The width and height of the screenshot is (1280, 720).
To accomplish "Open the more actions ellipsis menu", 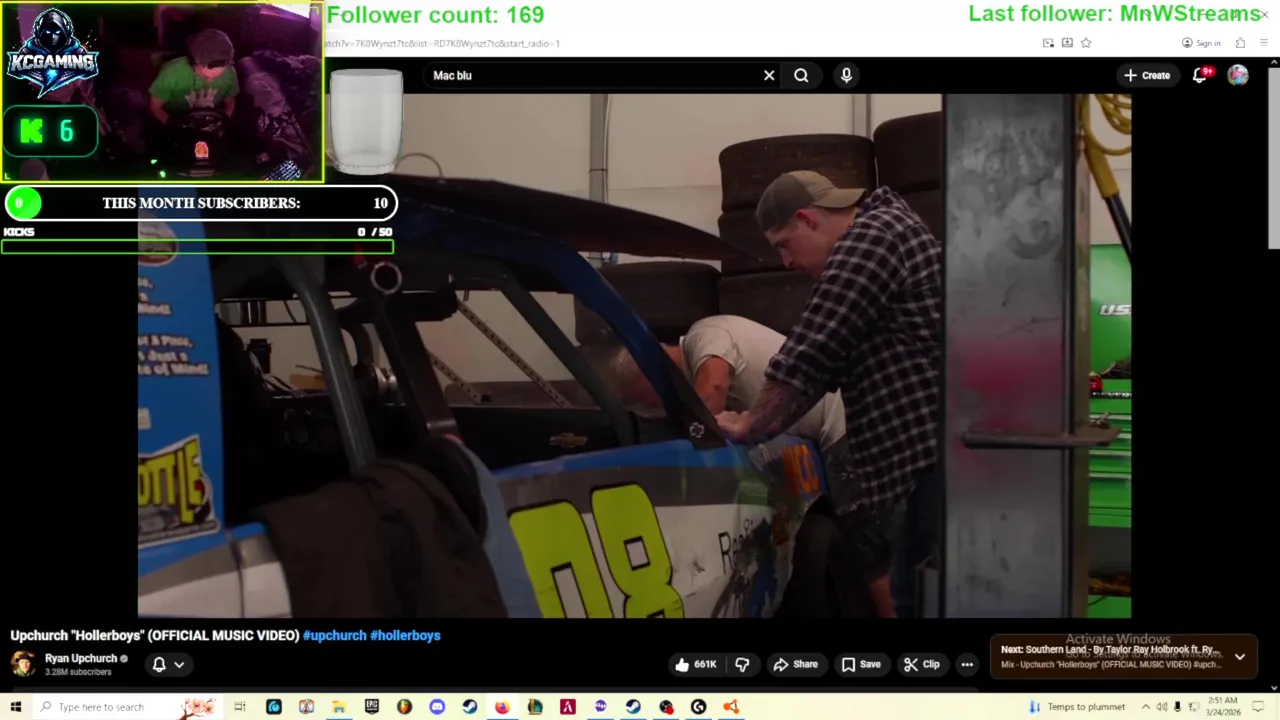I will (x=967, y=664).
